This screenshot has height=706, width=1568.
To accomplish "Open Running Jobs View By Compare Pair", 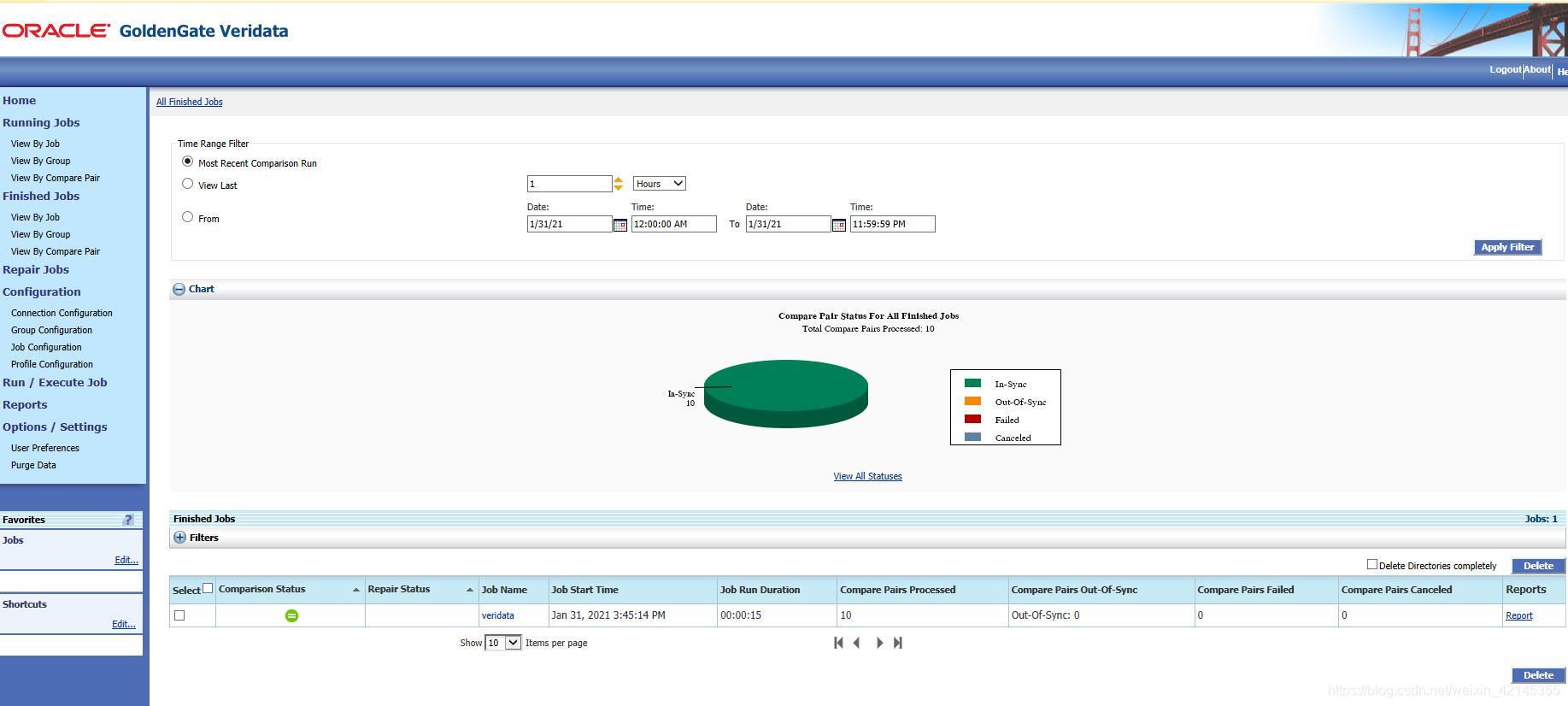I will (x=56, y=178).
